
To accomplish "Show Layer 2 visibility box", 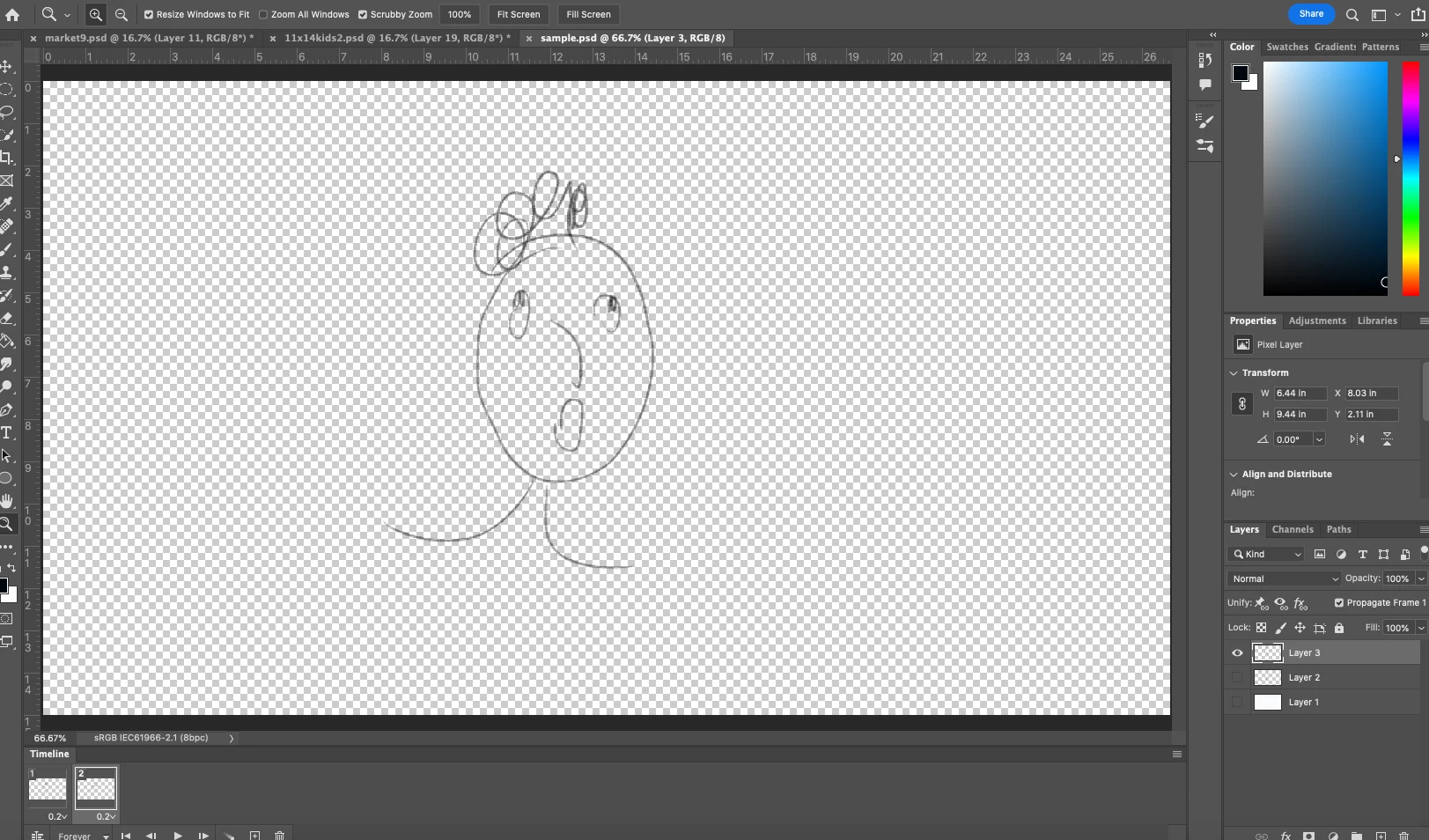I will (1237, 678).
